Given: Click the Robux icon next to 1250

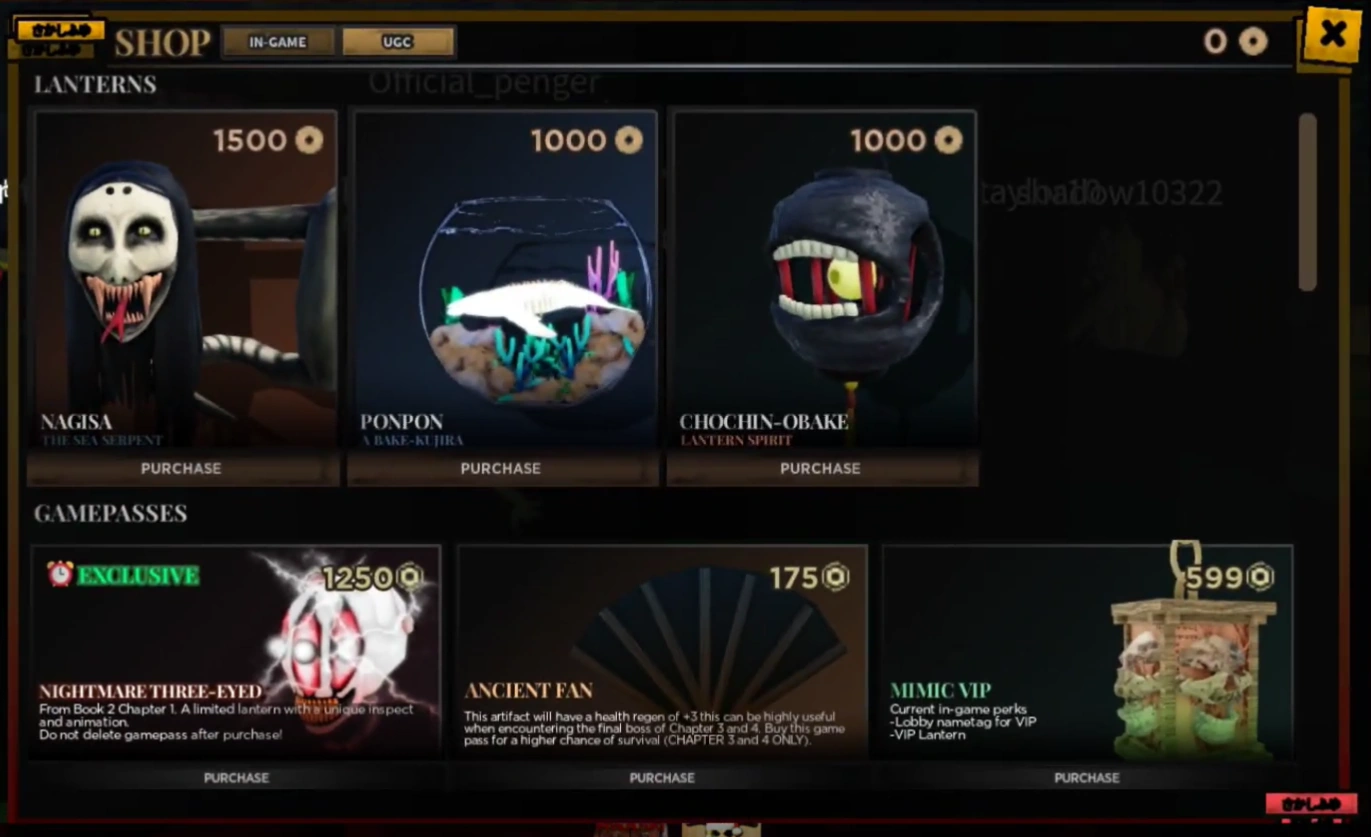Looking at the screenshot, I should click(410, 578).
